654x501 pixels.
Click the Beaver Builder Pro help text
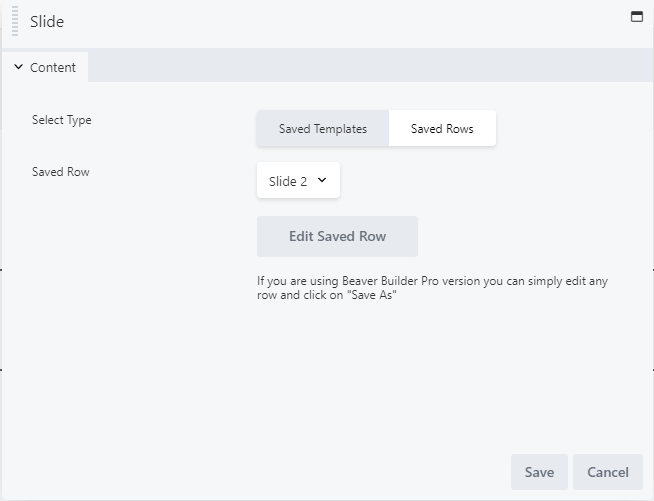pyautogui.click(x=432, y=288)
